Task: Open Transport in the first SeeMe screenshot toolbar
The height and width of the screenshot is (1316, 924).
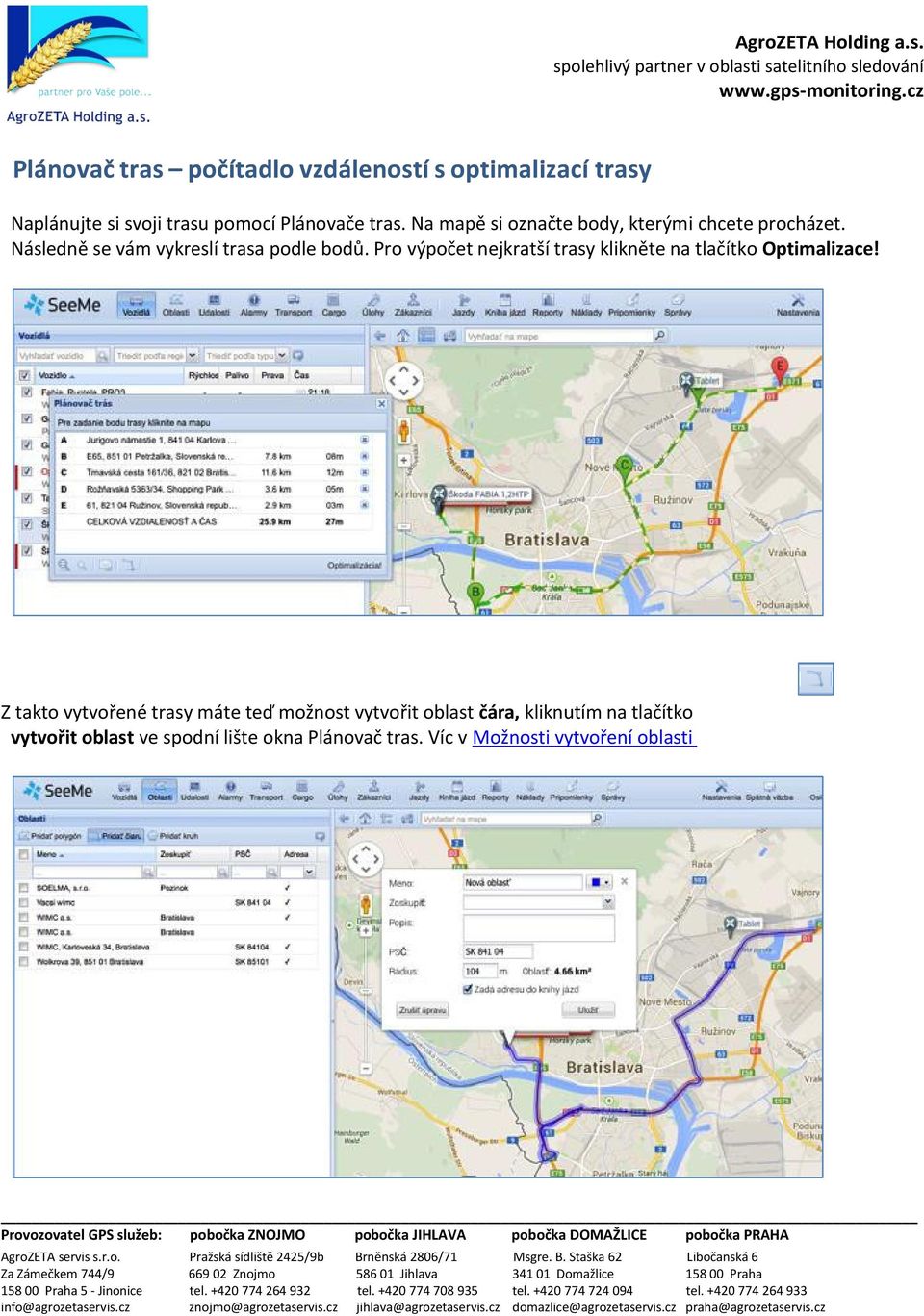Action: click(293, 306)
